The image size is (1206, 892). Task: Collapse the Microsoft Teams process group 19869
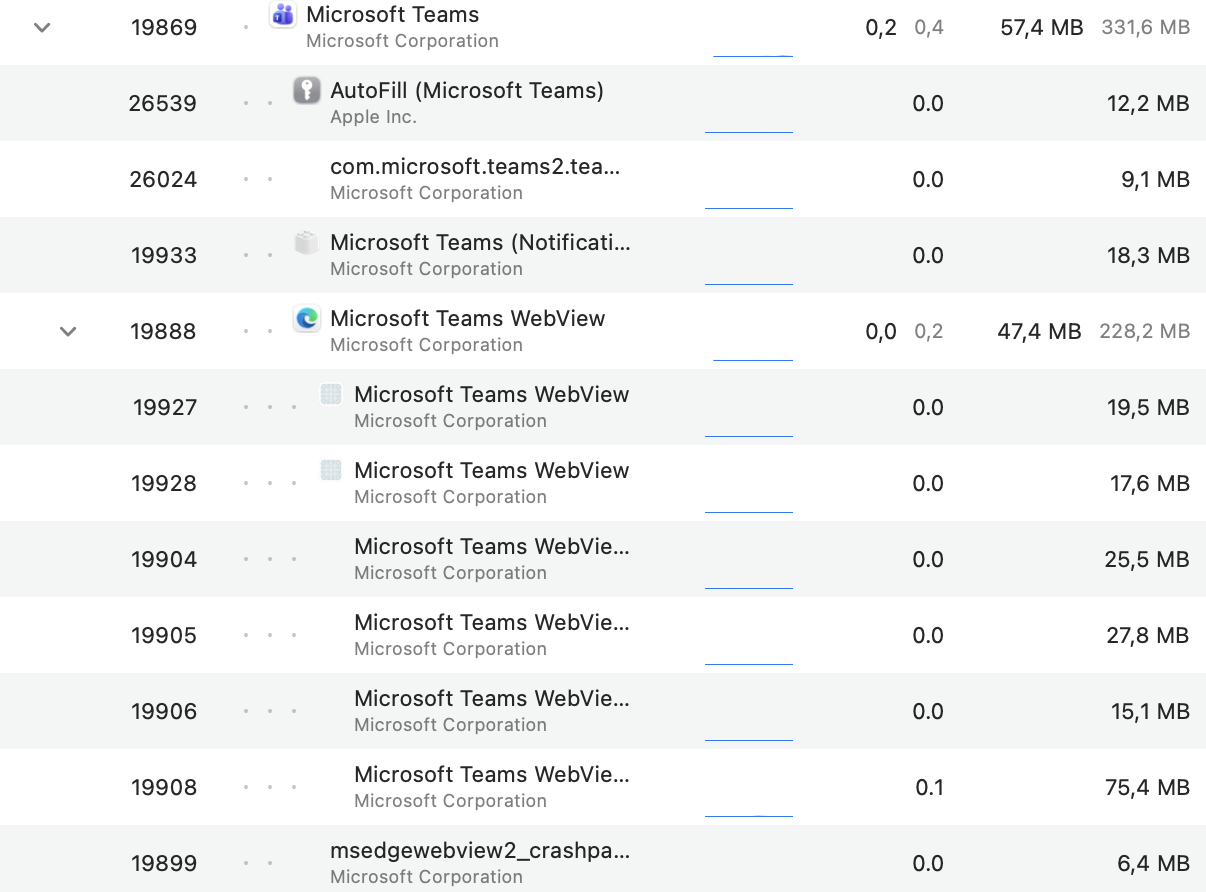[42, 27]
